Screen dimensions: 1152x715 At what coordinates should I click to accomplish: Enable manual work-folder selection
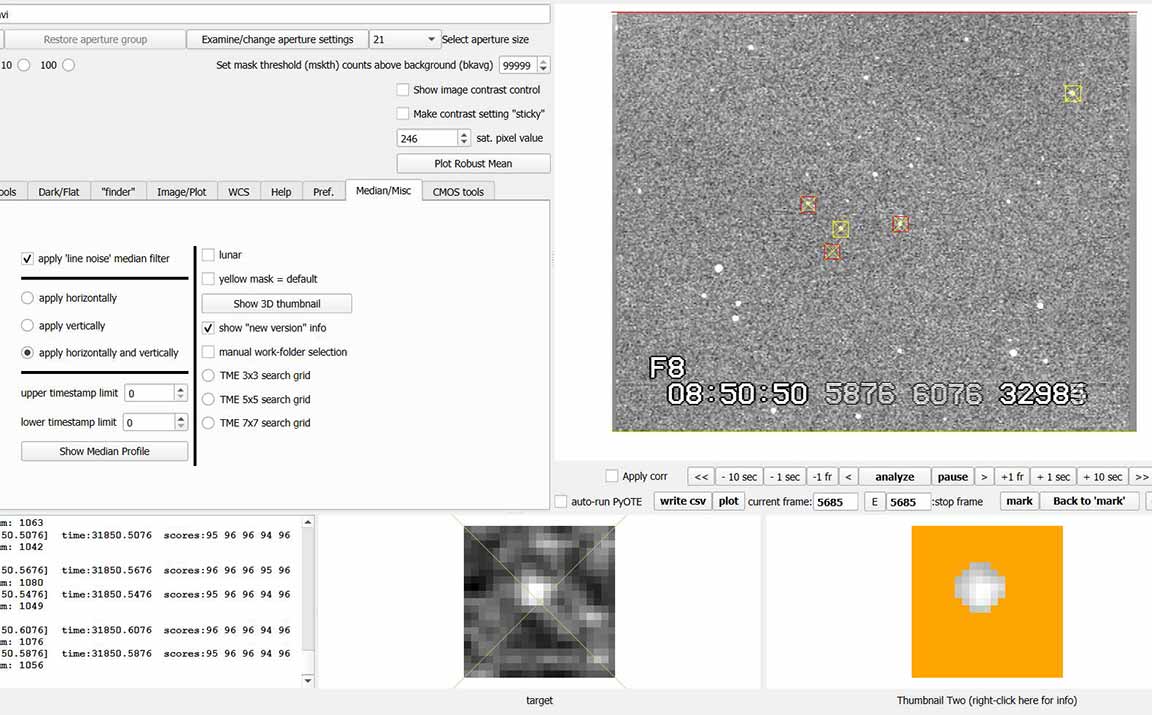tap(208, 352)
